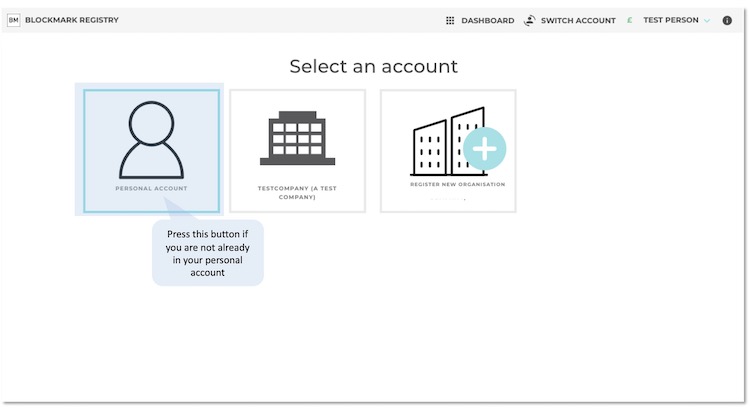This screenshot has width=750, height=408.
Task: Click the Select an account heading
Action: coord(373,66)
